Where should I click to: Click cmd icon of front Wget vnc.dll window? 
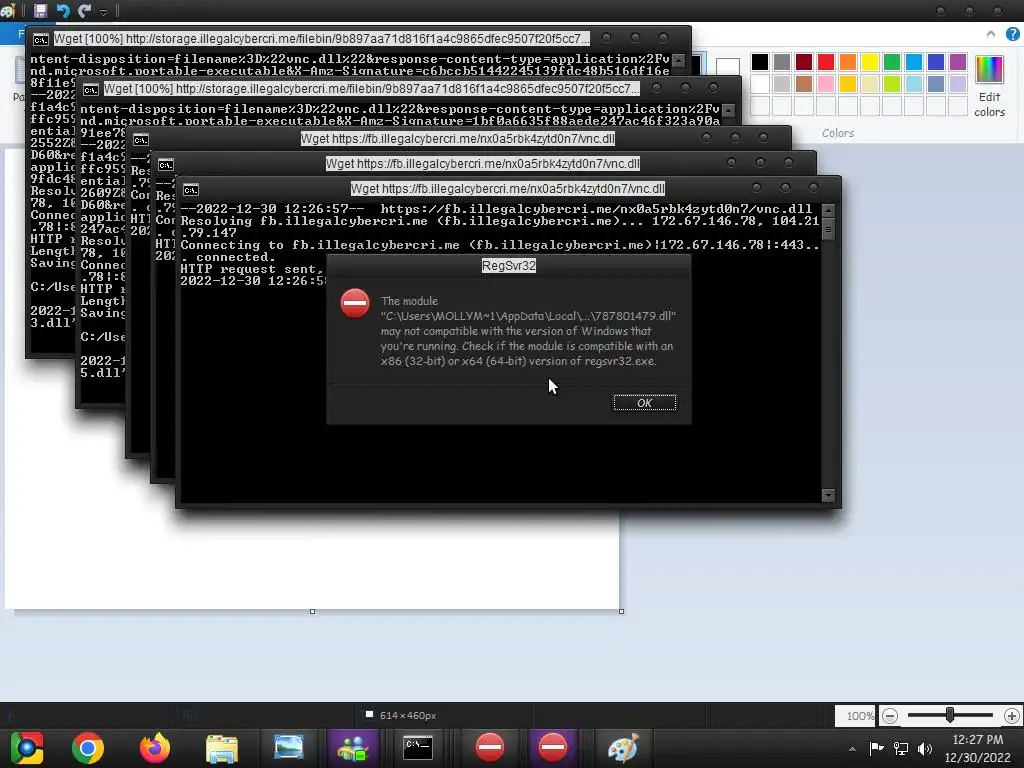click(x=190, y=190)
